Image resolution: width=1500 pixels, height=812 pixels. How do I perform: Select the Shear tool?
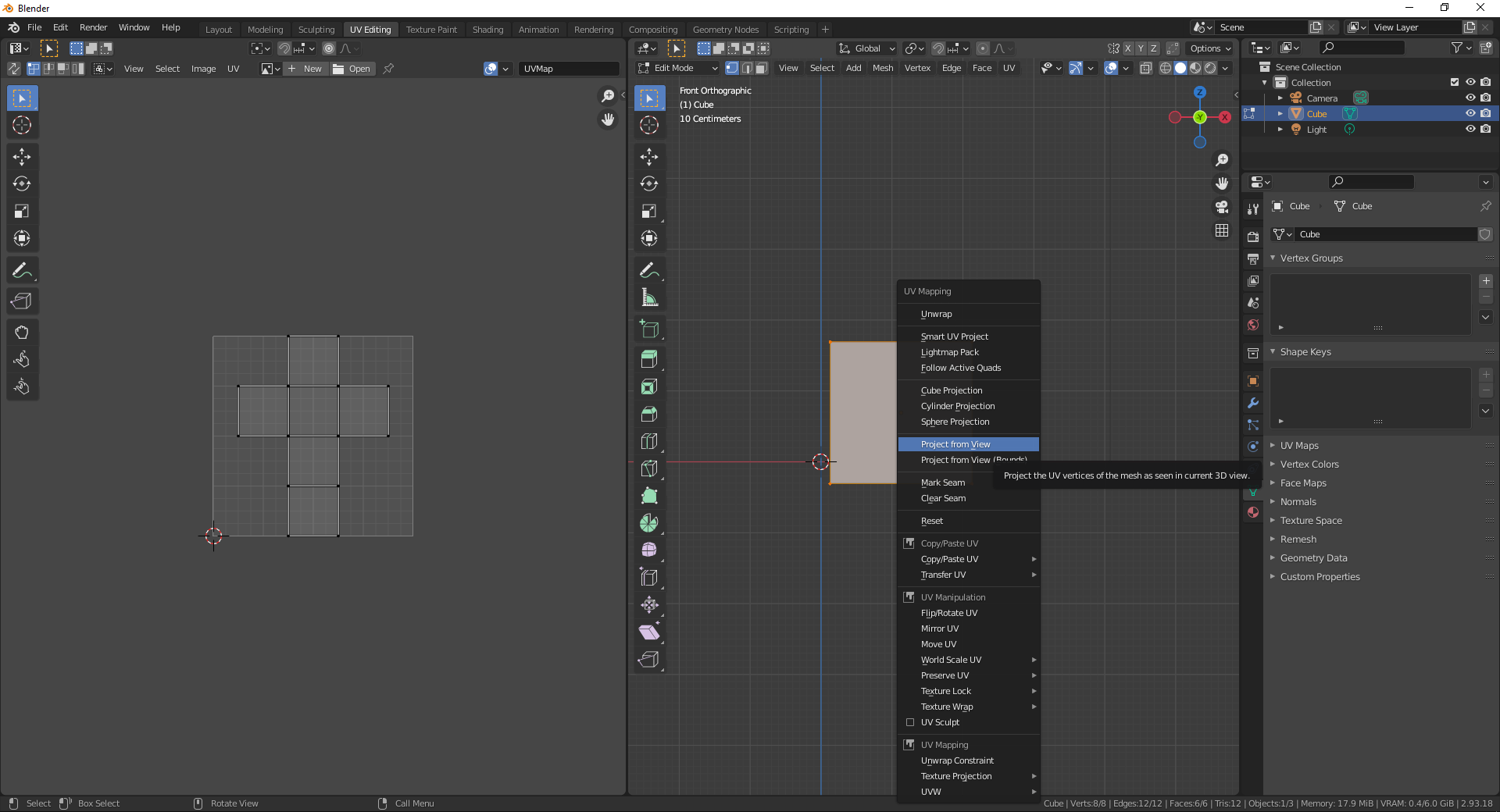(x=649, y=632)
